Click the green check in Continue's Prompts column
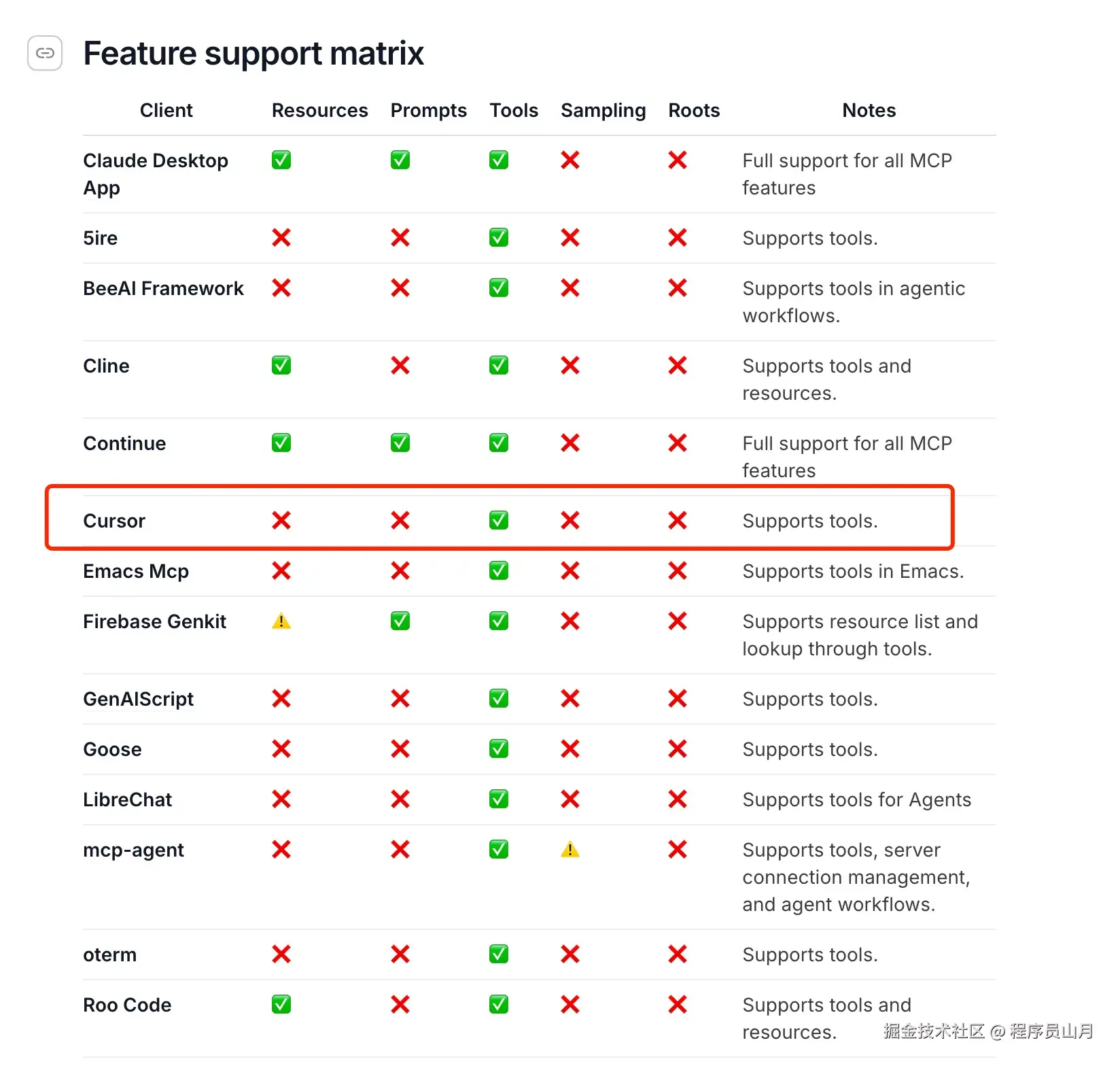The height and width of the screenshot is (1066, 1120). (400, 443)
